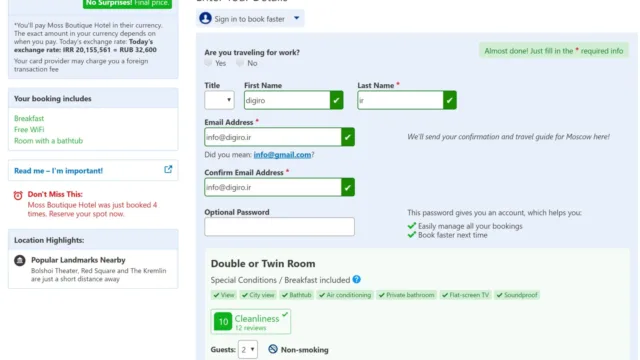Click the Free WiFi booking inclusion
Screen dimensions: 640x360
click(x=29, y=129)
